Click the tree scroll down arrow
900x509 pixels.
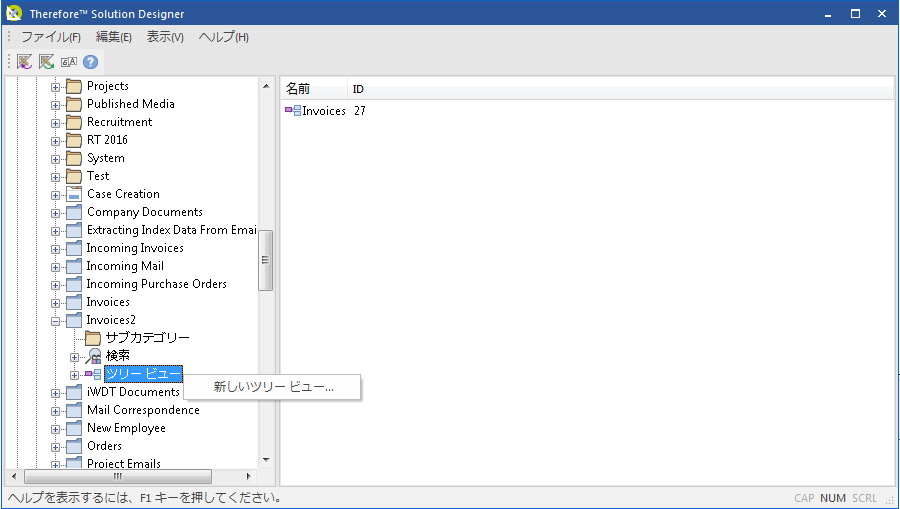[266, 460]
